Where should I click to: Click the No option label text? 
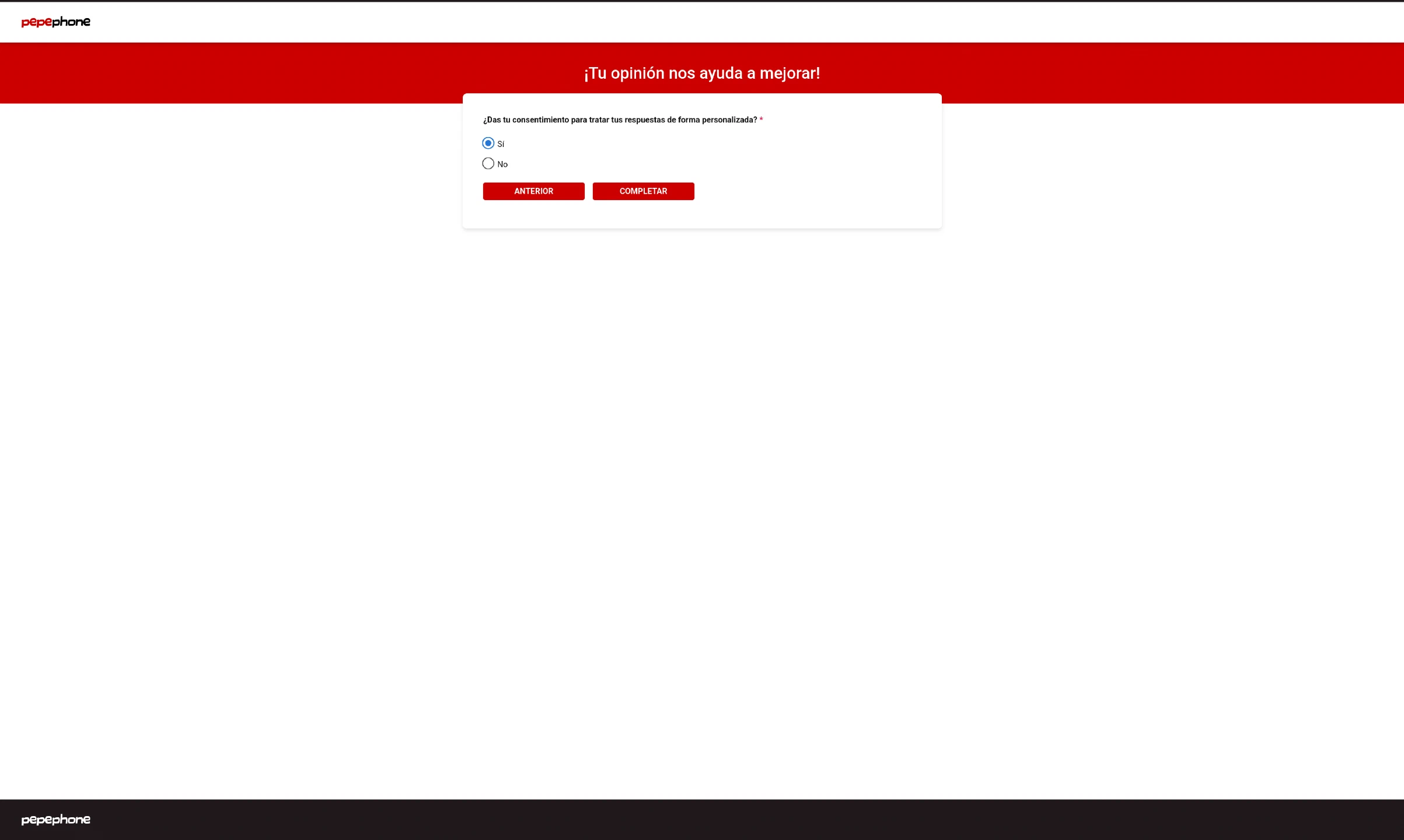[x=502, y=164]
